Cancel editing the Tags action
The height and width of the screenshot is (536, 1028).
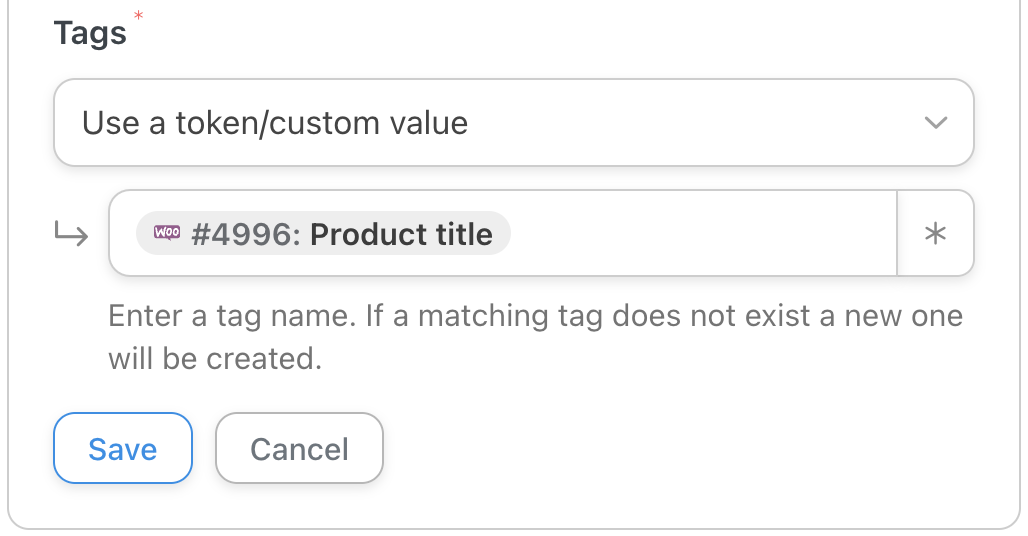[299, 448]
